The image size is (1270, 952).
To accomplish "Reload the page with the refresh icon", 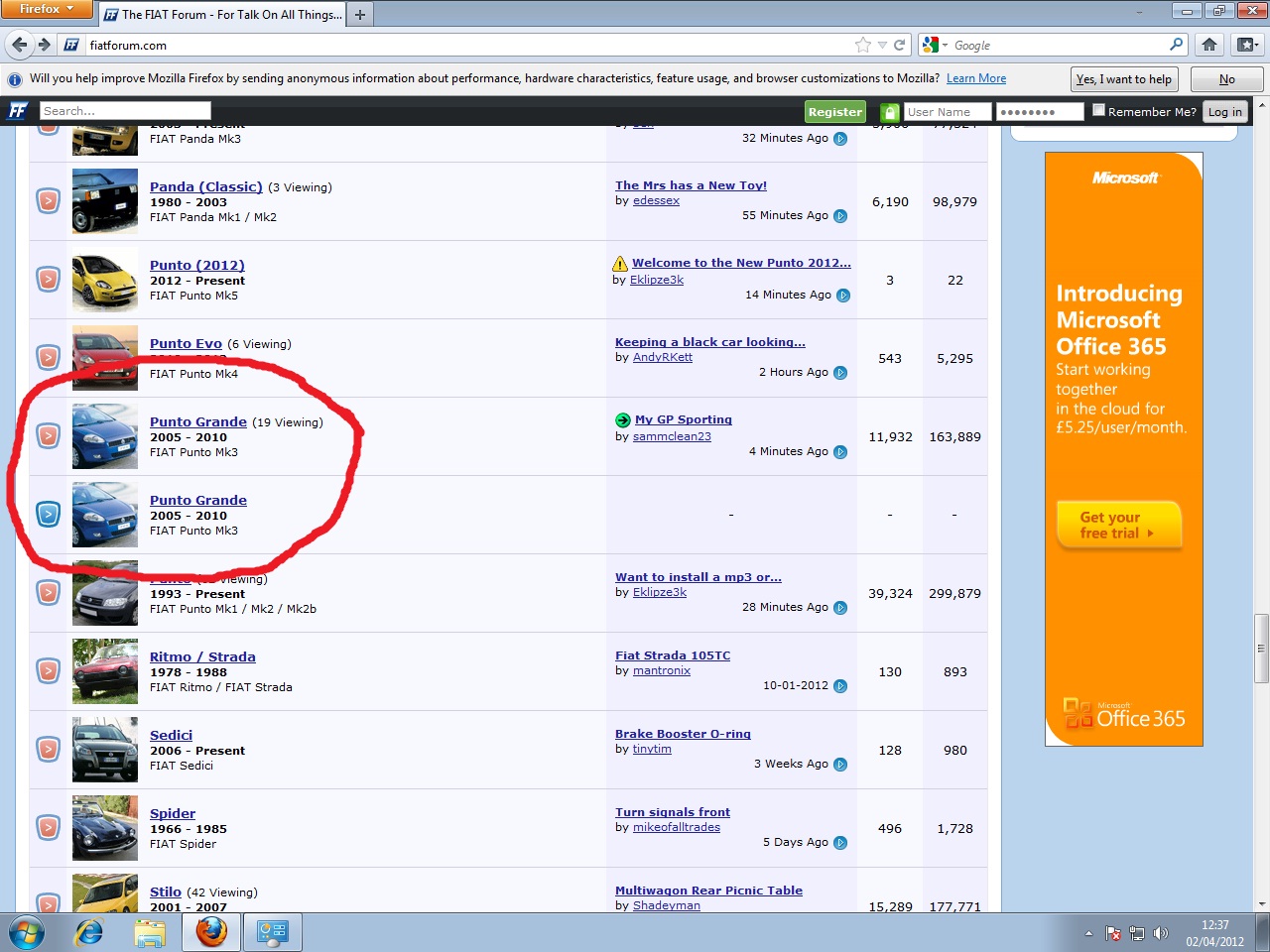I will [900, 45].
